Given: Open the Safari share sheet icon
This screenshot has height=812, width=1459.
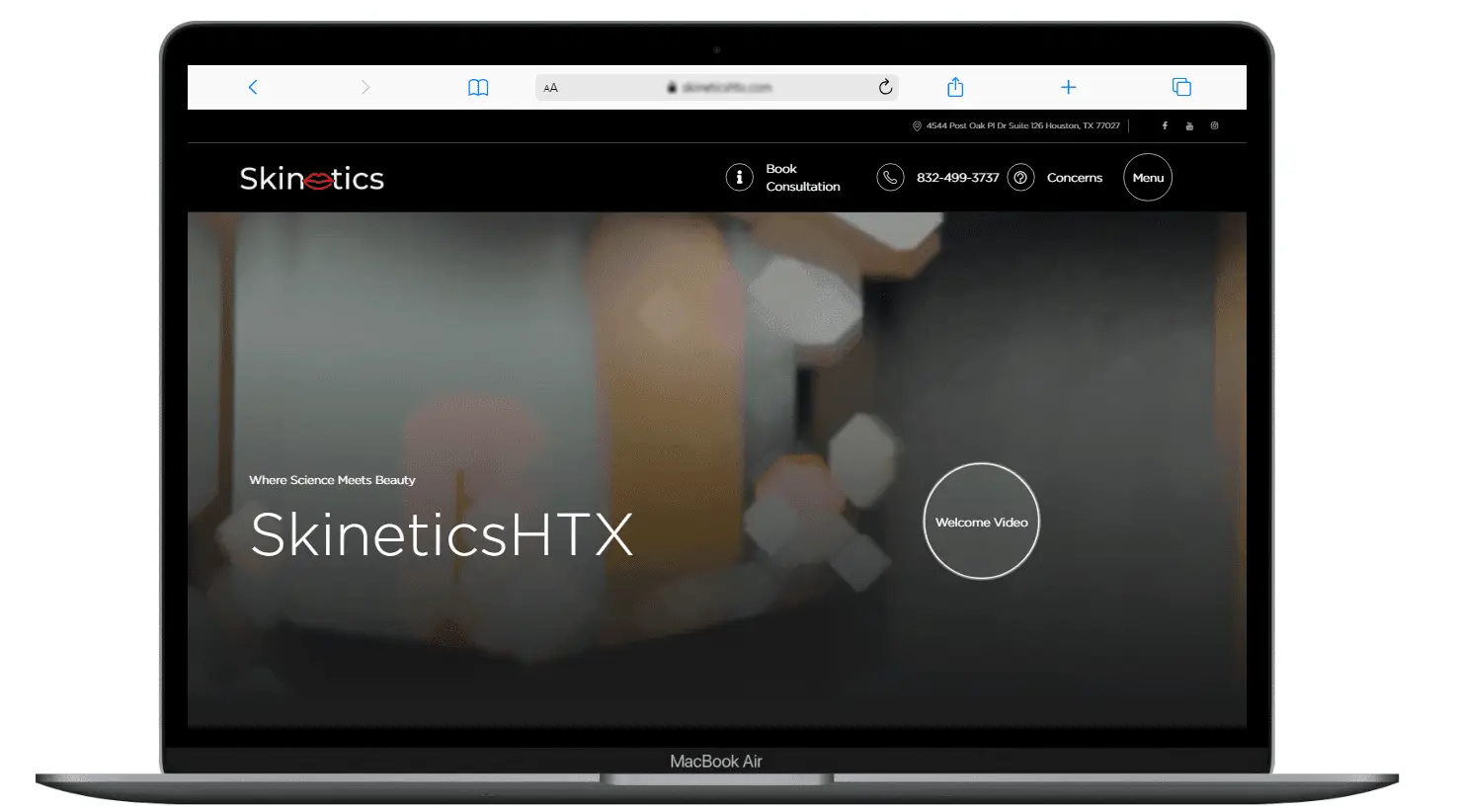Looking at the screenshot, I should coord(955,87).
